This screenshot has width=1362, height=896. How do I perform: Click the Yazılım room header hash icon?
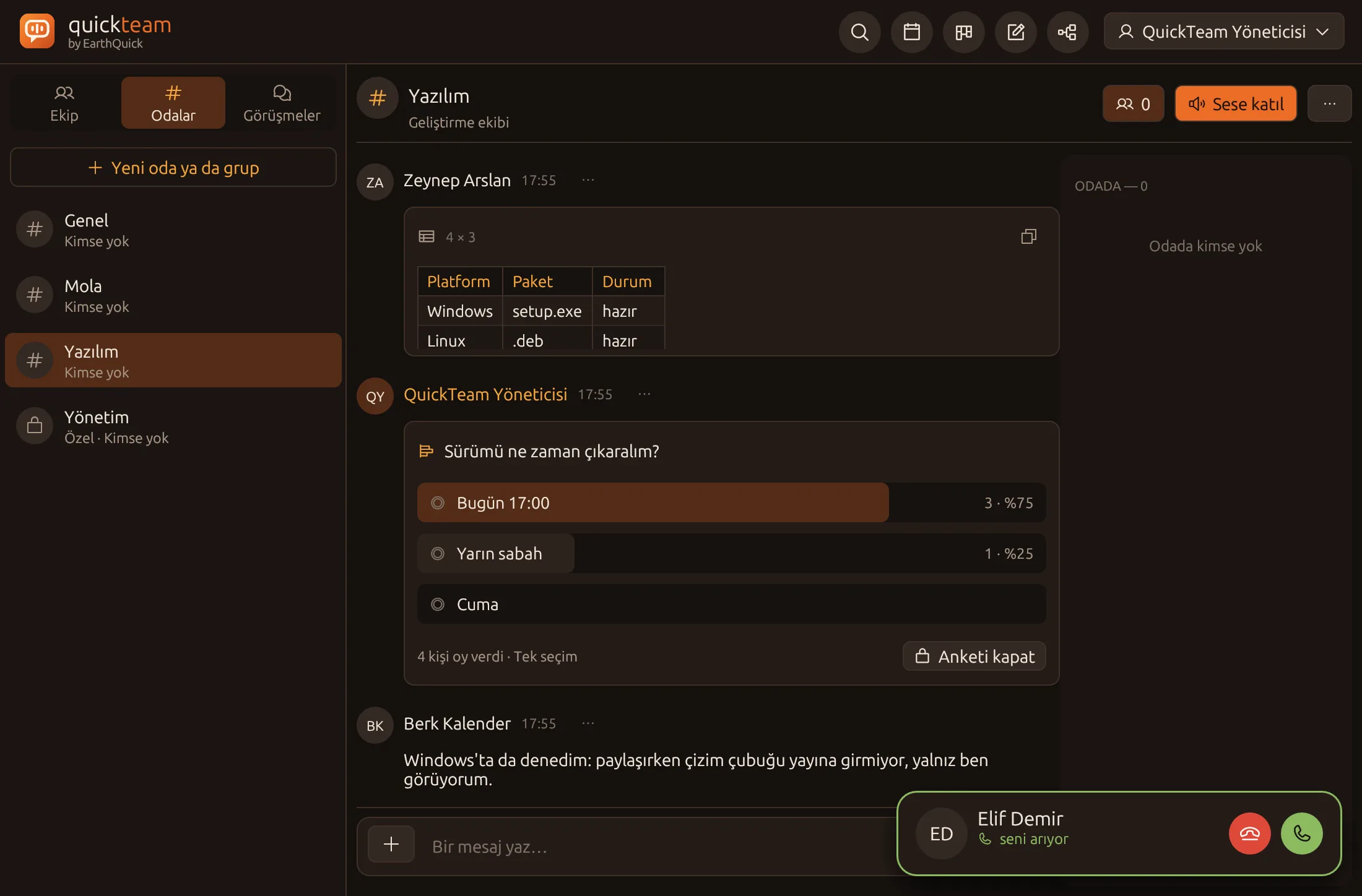[377, 98]
